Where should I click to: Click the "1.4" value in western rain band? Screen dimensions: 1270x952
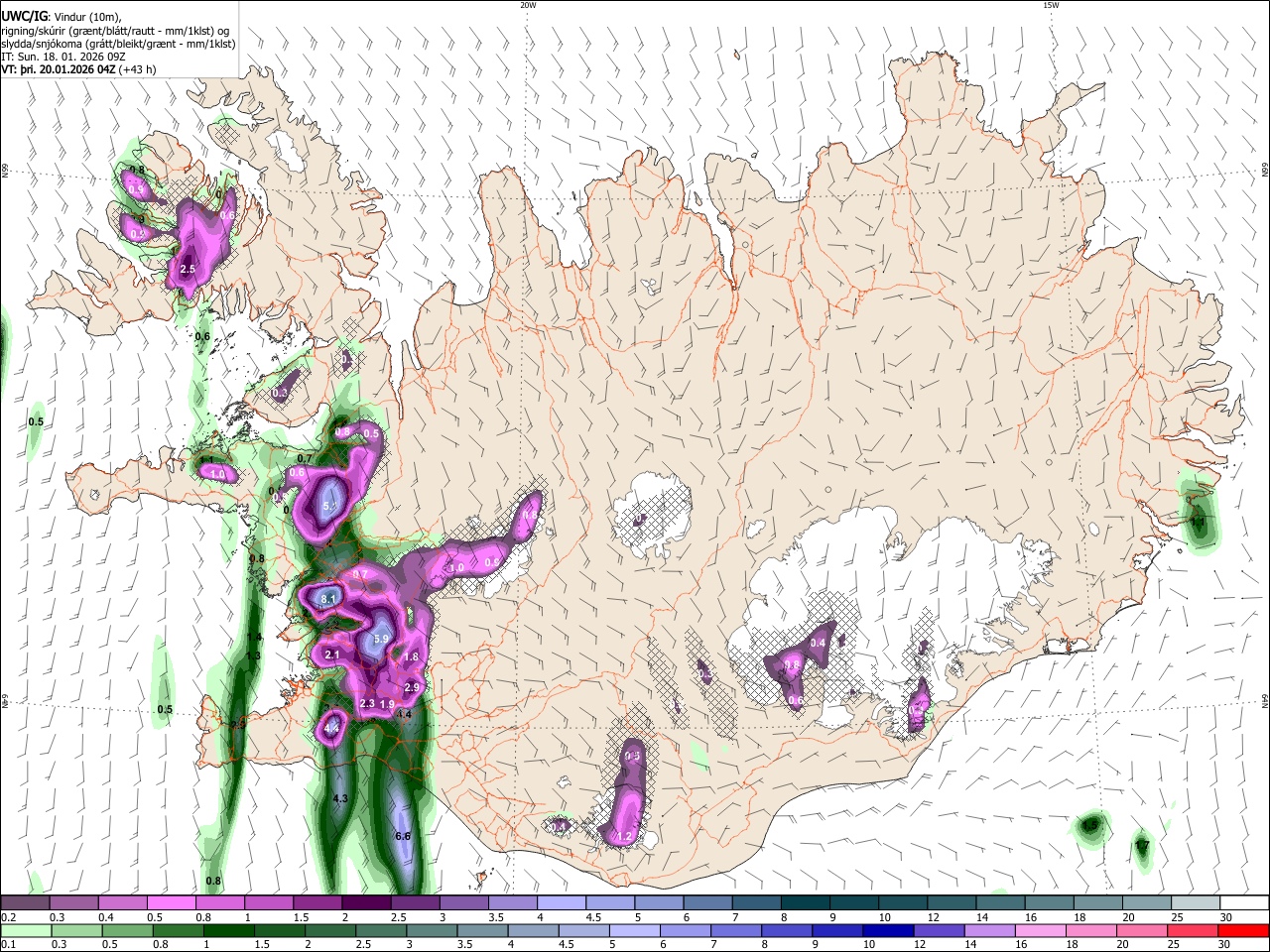[254, 637]
